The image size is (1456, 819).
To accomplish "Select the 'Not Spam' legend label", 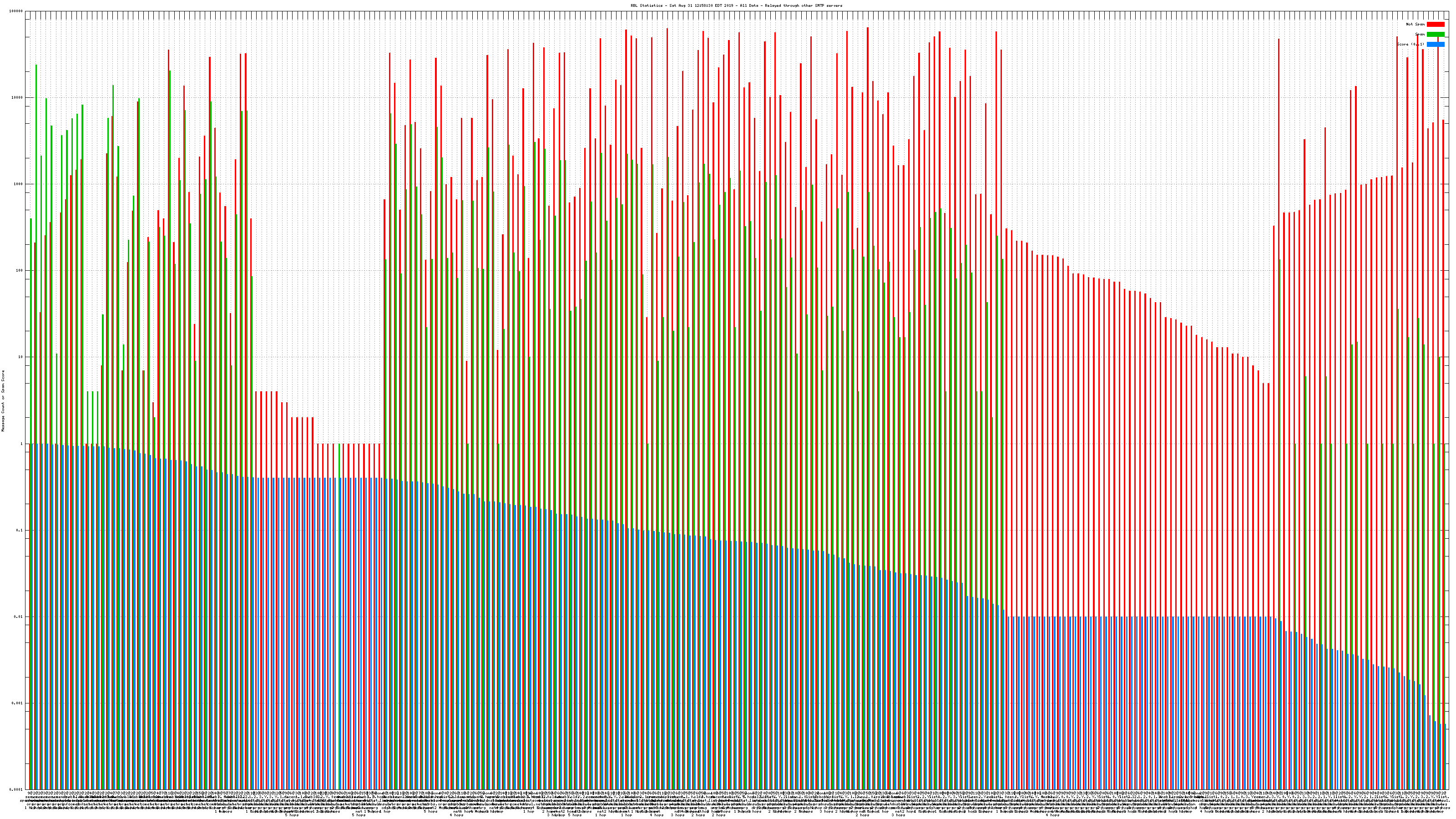I will coord(1416,24).
